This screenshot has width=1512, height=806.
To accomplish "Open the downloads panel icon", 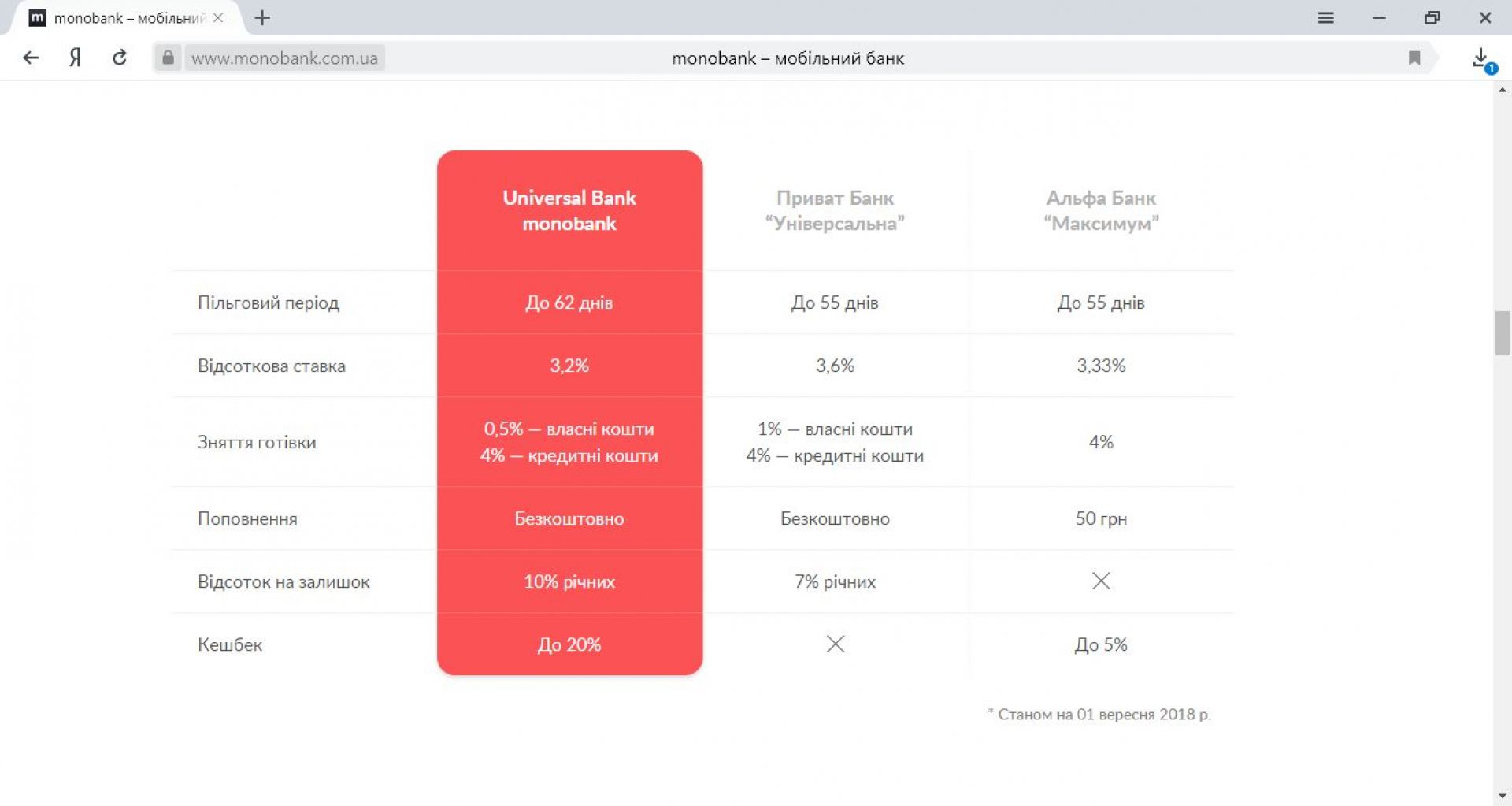I will point(1480,58).
